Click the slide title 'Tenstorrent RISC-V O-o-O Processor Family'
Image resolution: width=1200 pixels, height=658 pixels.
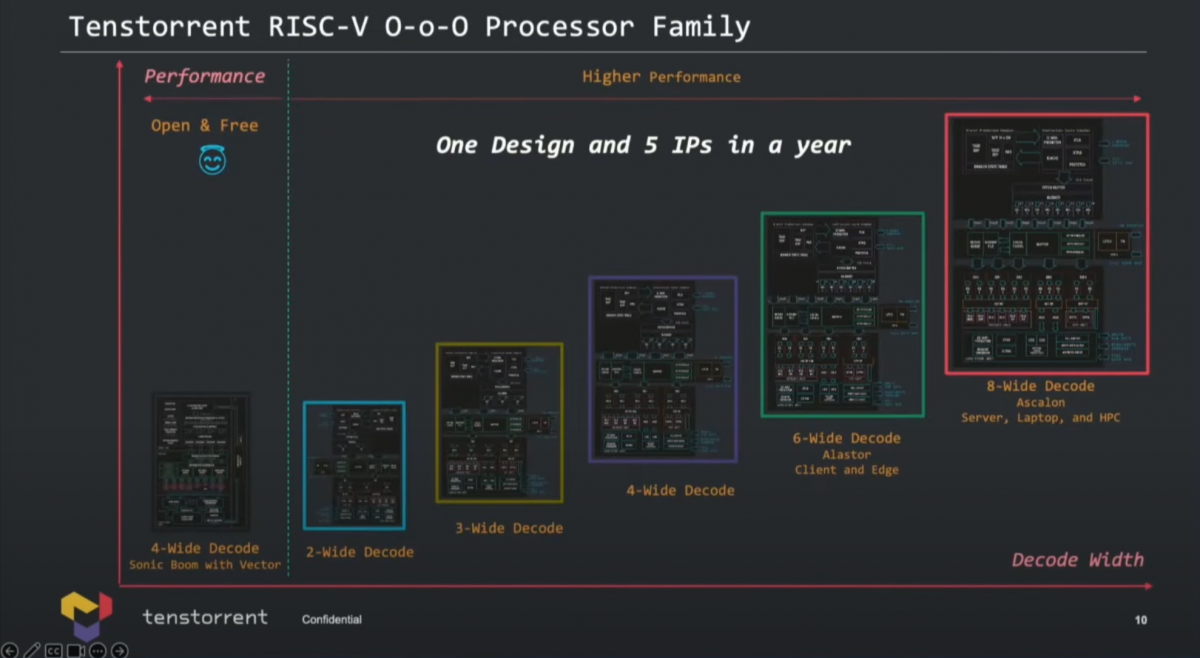tap(409, 26)
